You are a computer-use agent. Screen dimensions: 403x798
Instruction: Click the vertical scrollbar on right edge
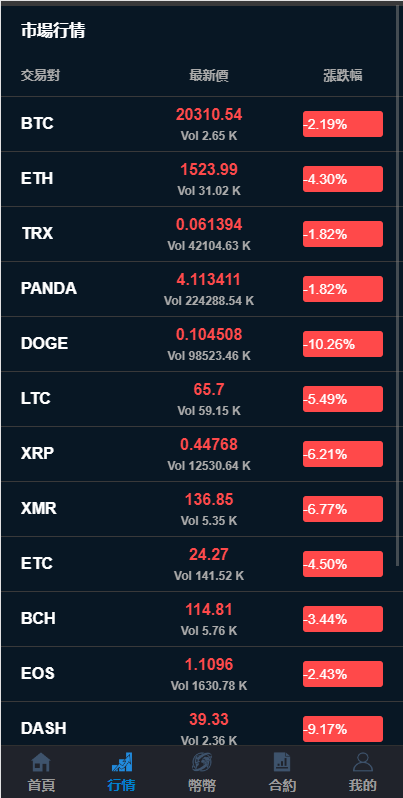[x=398, y=285]
